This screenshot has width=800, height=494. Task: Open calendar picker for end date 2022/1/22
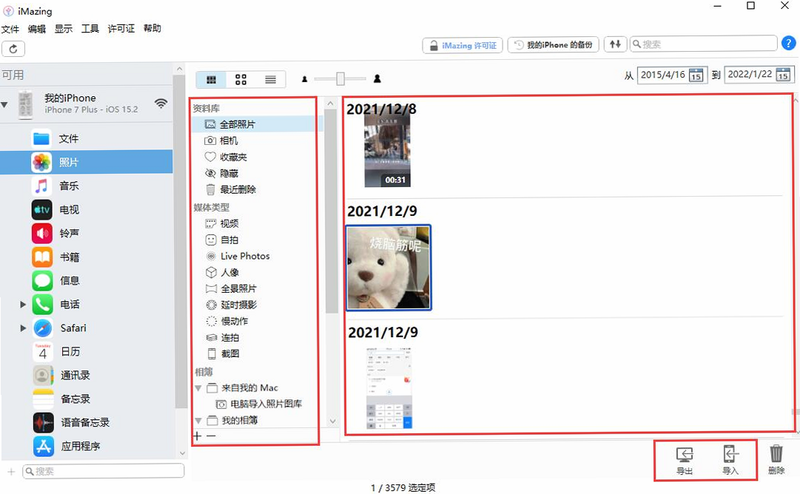(x=783, y=75)
